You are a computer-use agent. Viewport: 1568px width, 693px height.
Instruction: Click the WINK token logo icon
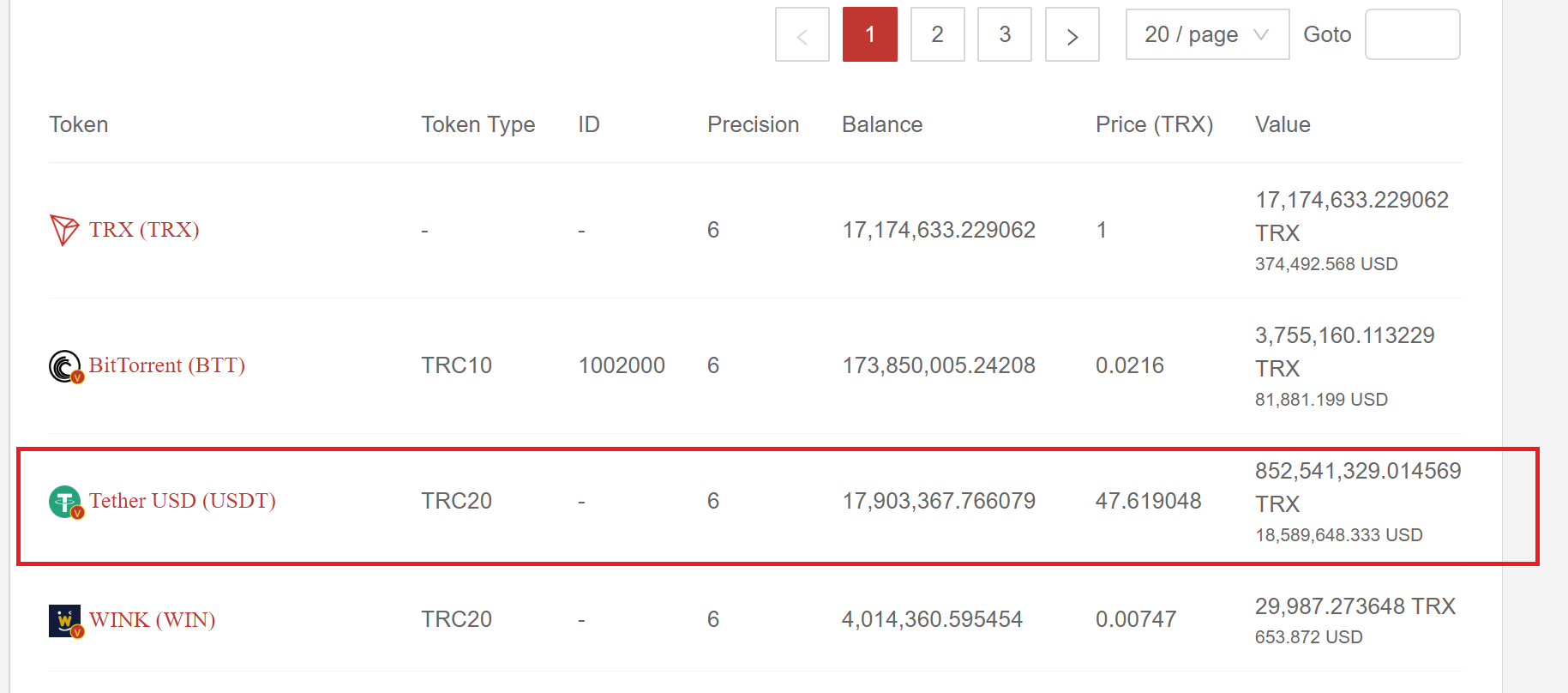click(65, 620)
